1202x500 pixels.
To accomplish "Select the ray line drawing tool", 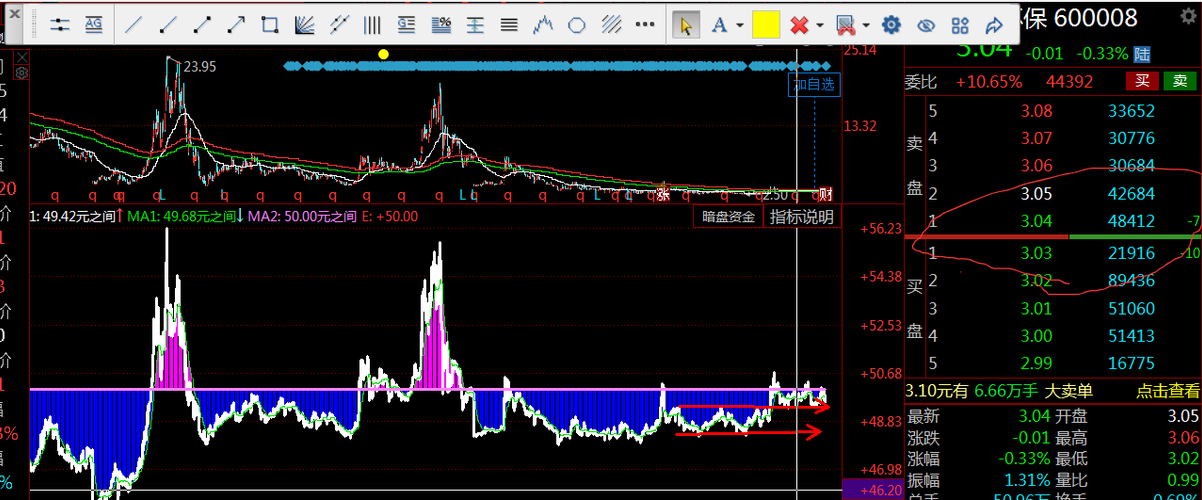I will tap(167, 24).
